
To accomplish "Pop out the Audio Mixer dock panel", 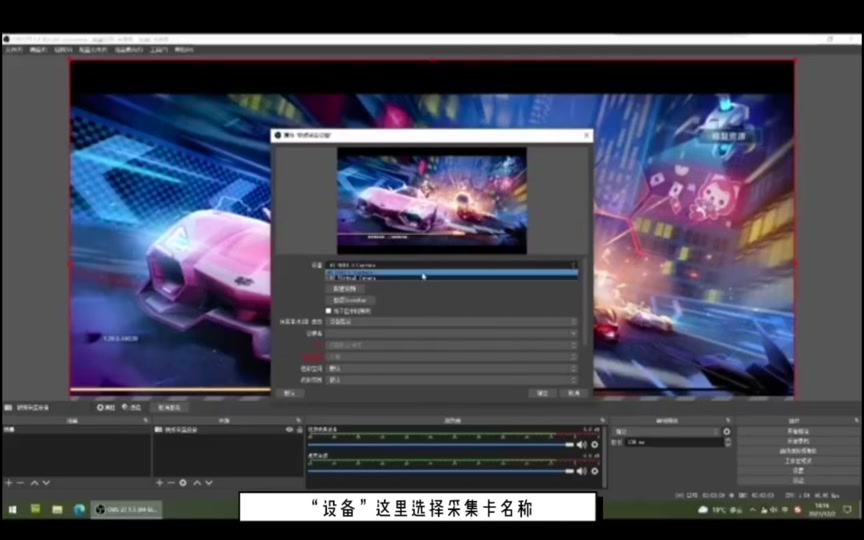I will [603, 420].
